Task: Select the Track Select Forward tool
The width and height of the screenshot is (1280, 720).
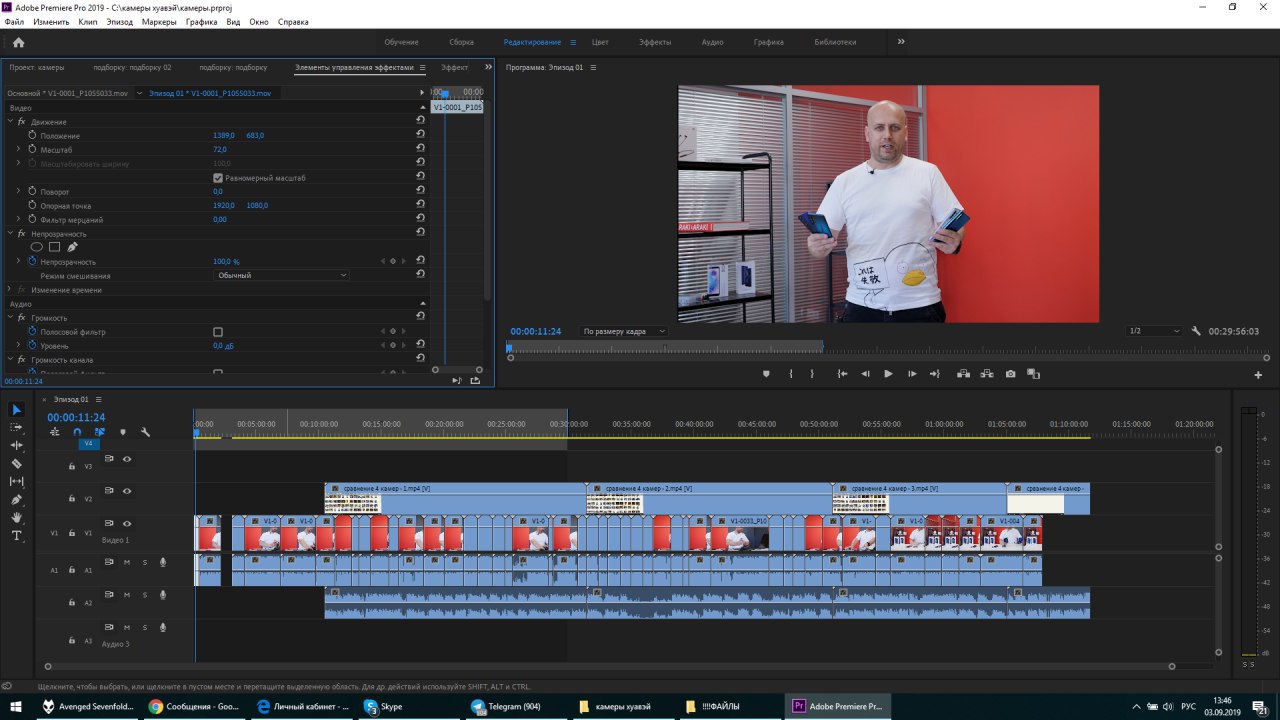Action: [x=16, y=427]
